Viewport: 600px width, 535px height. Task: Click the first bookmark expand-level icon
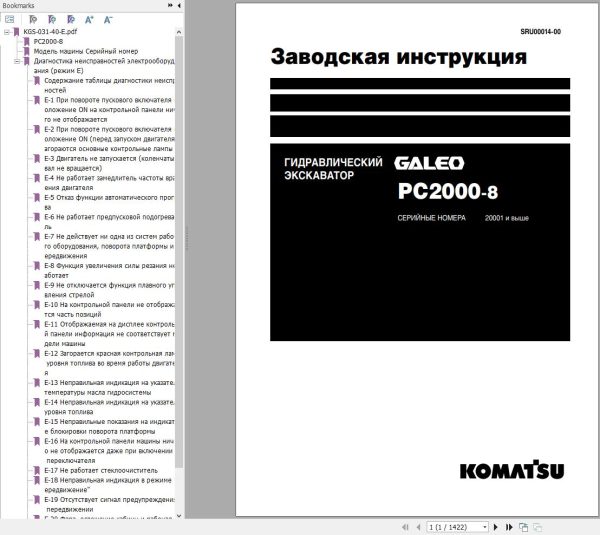(33, 19)
